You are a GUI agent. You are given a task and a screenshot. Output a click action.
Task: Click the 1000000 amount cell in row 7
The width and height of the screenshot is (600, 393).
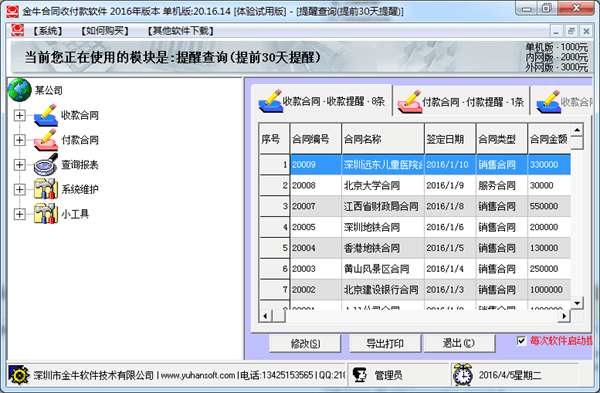tap(549, 290)
